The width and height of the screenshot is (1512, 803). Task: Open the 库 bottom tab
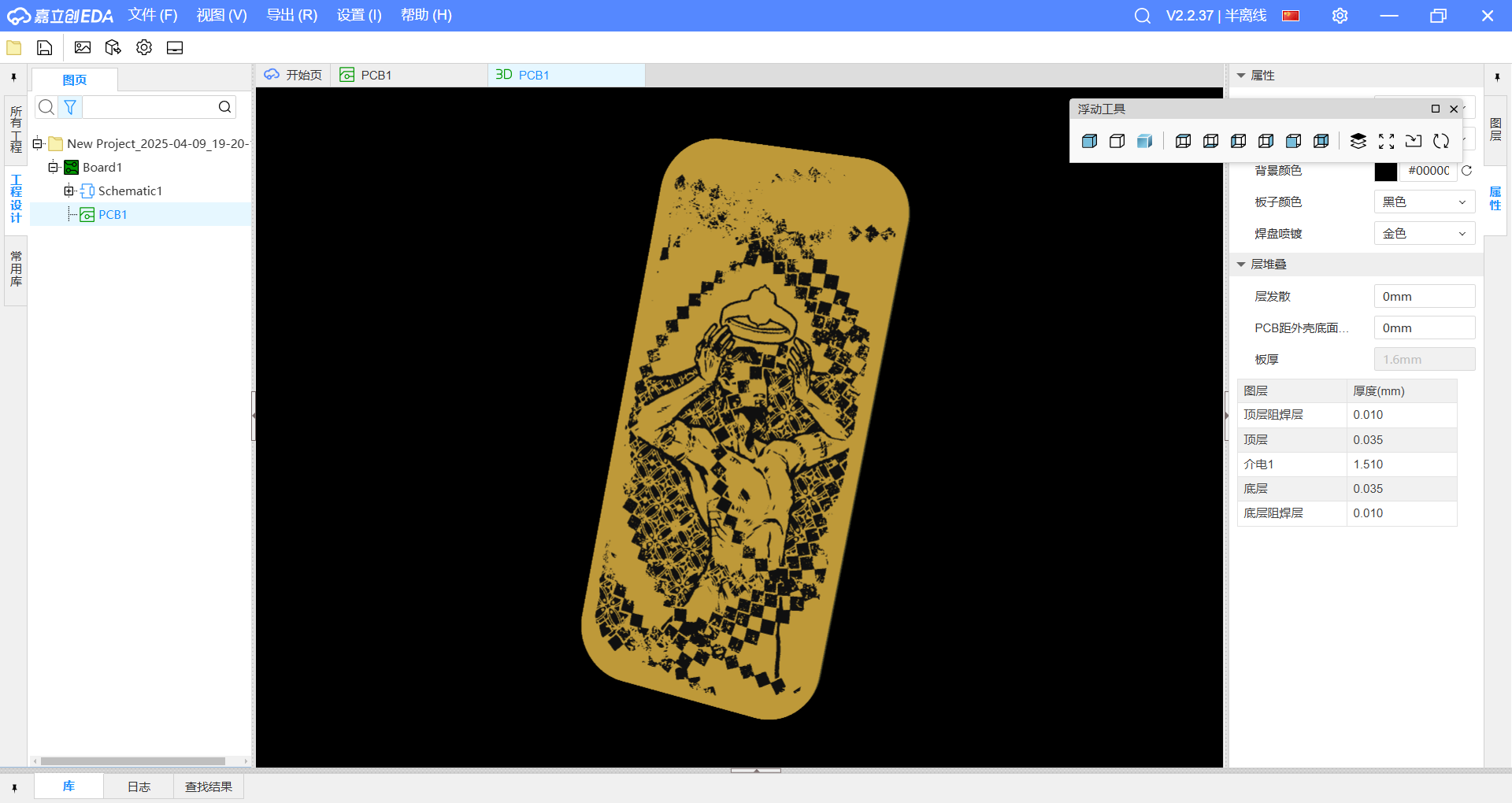pyautogui.click(x=69, y=786)
